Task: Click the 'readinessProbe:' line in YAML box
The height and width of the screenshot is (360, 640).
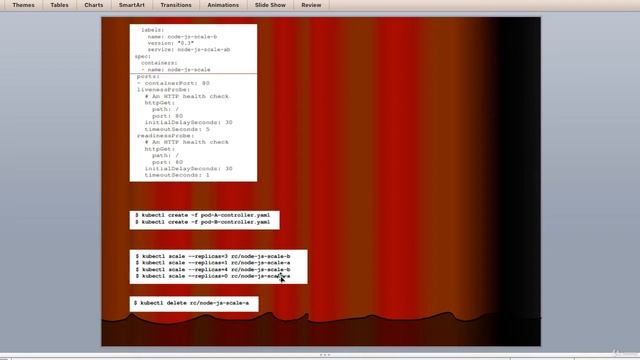Action: (166, 136)
